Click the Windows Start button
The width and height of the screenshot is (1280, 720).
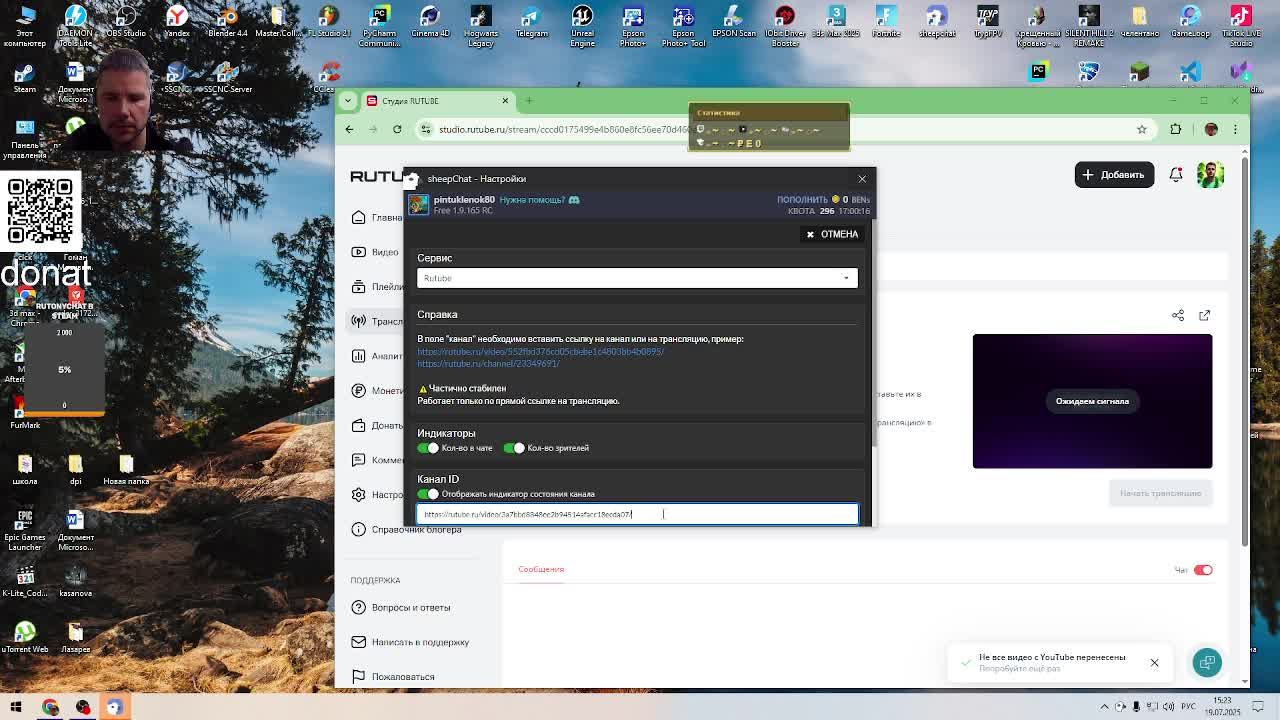16,707
